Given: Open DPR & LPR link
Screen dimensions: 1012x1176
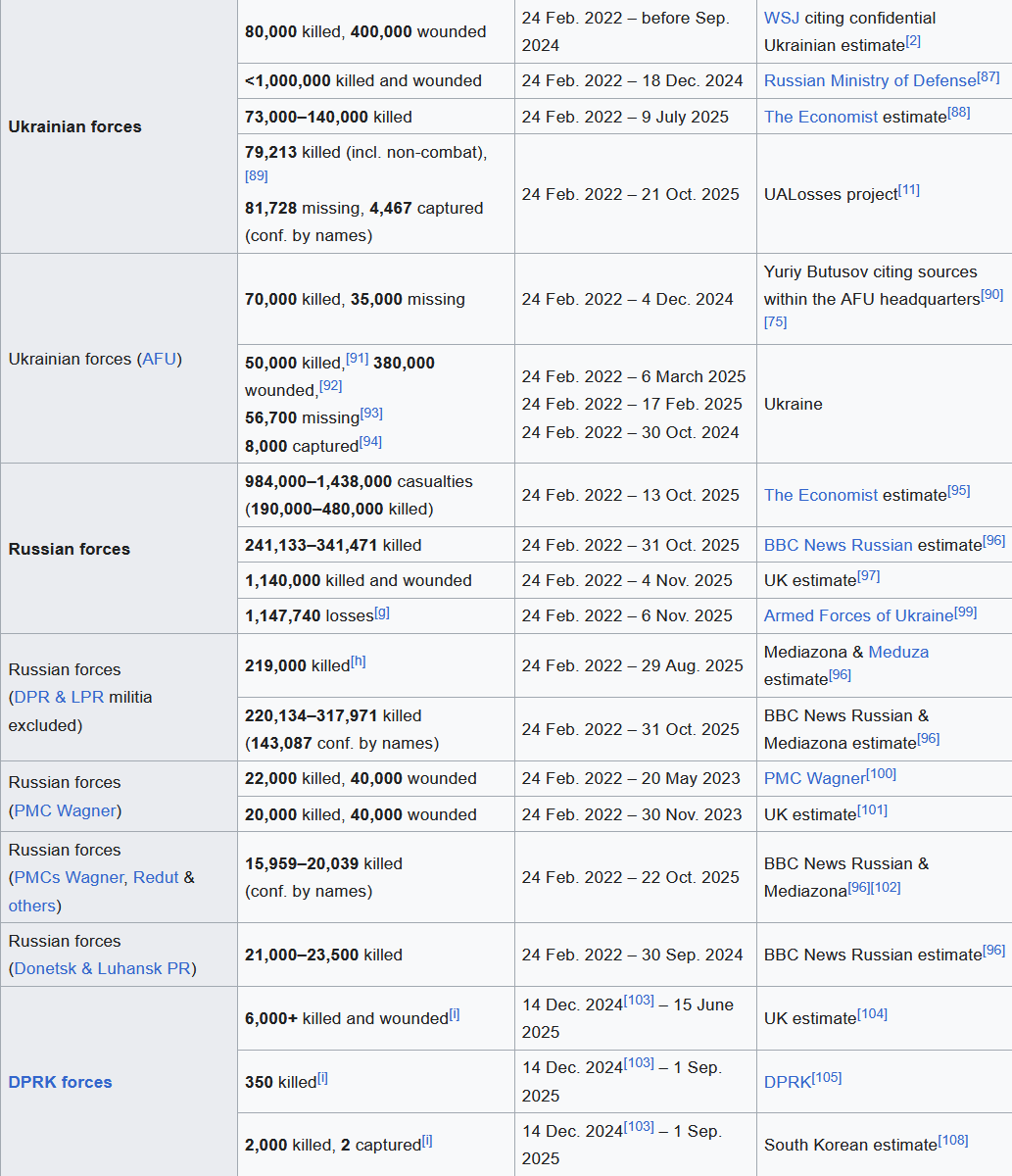Looking at the screenshot, I should click(59, 697).
